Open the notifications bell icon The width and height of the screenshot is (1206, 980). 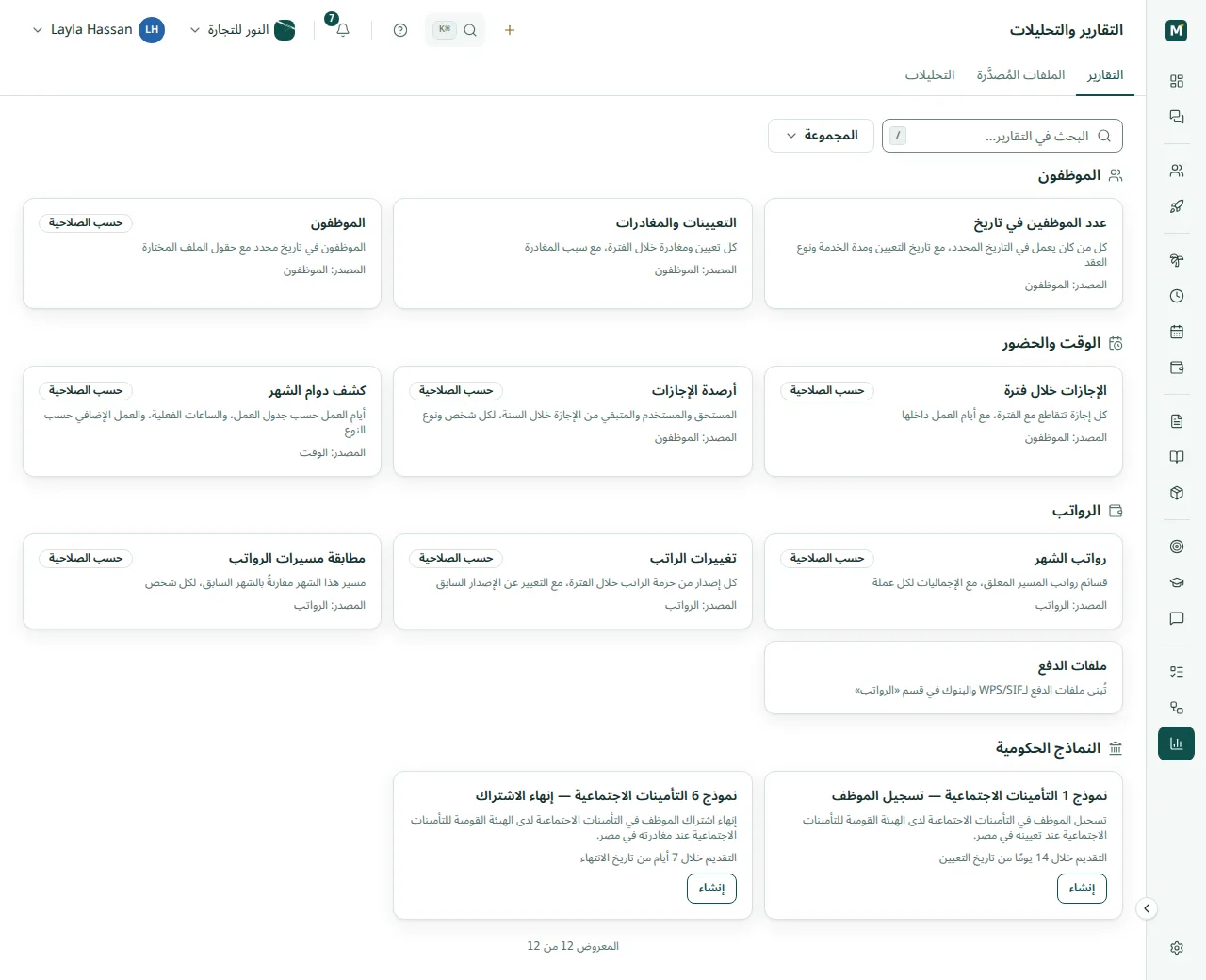point(343,30)
